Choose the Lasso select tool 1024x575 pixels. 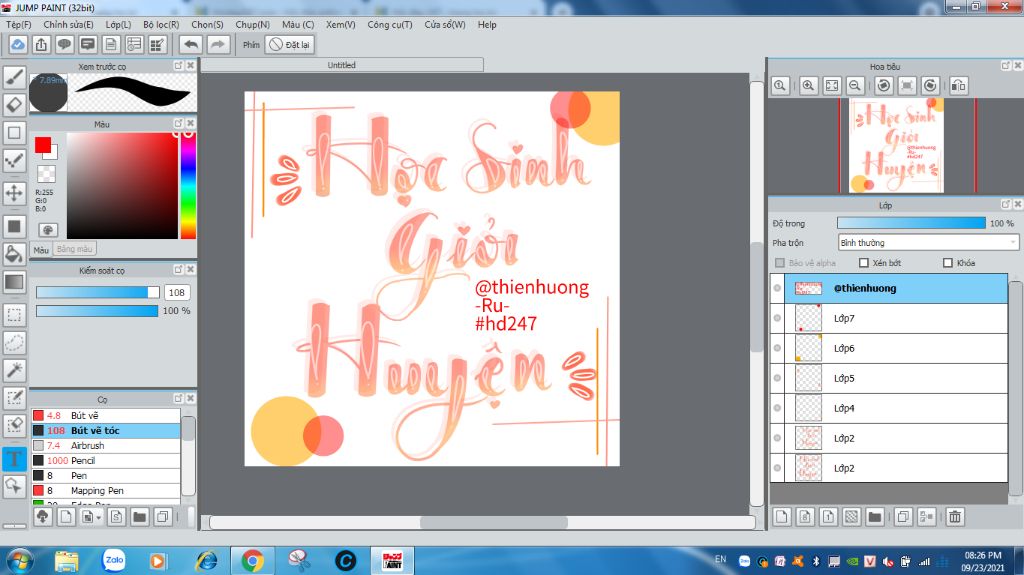click(x=14, y=342)
